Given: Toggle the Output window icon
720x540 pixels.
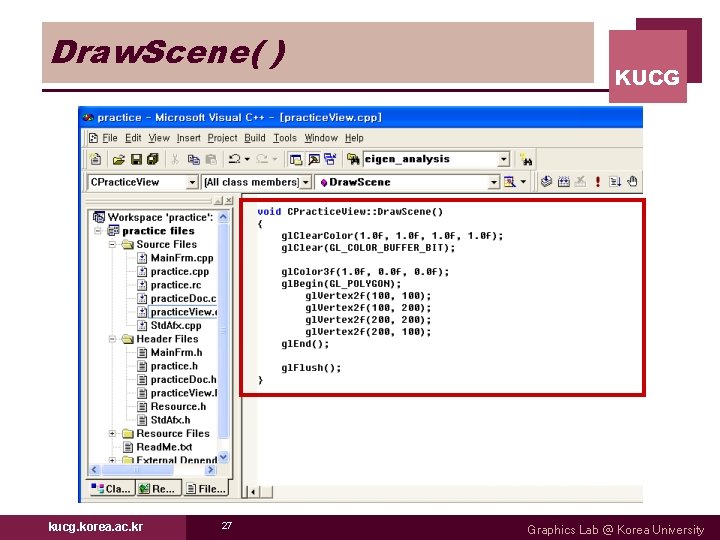Looking at the screenshot, I should click(x=314, y=159).
